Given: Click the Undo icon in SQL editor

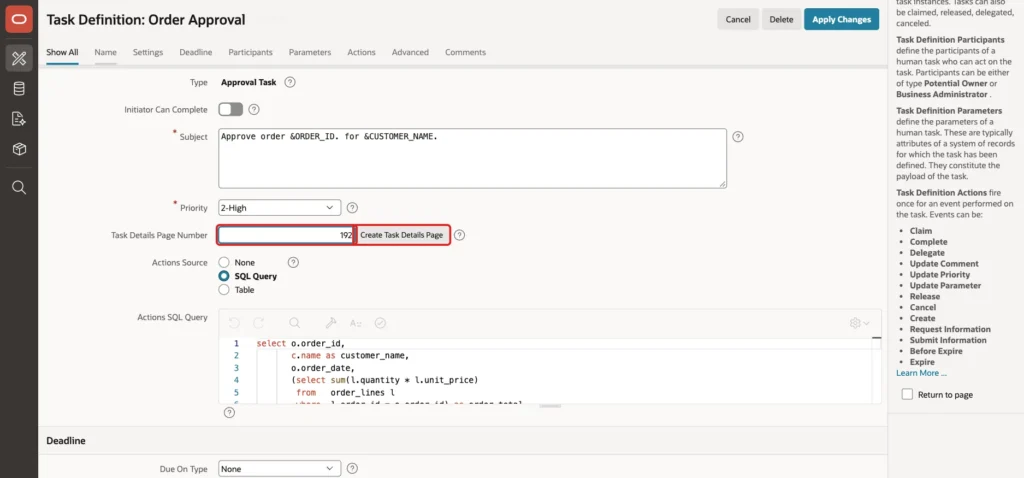Looking at the screenshot, I should coord(234,323).
